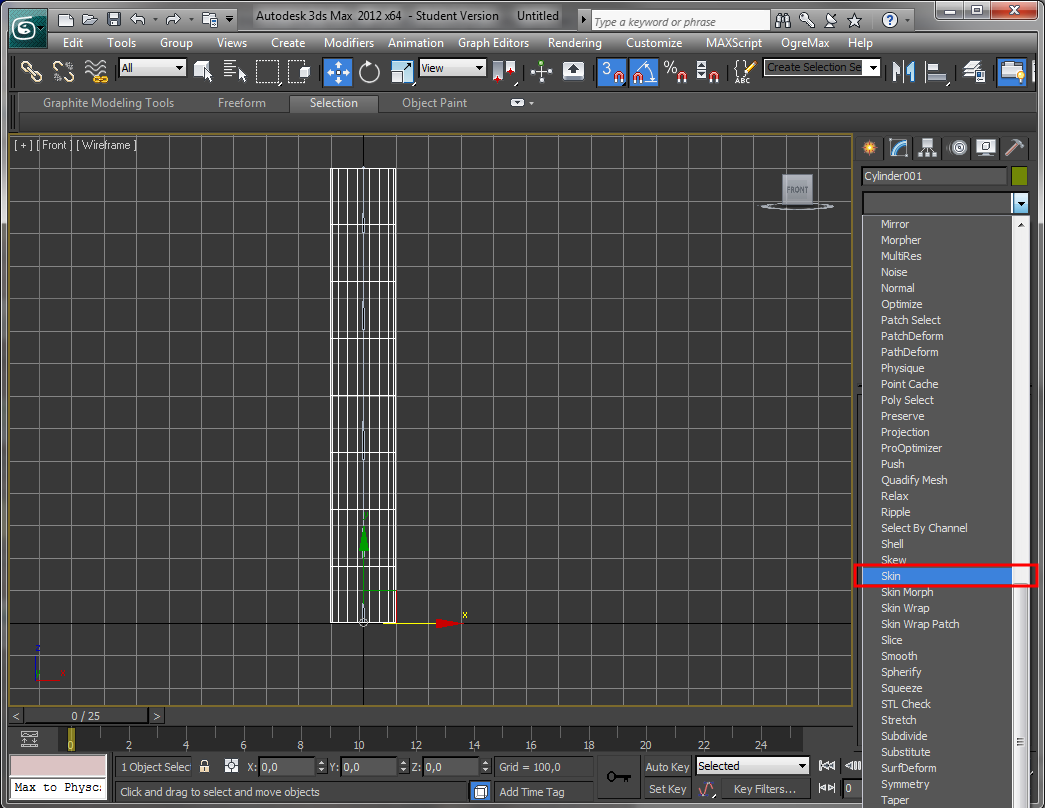The width and height of the screenshot is (1045, 808).
Task: Click the Cylinder001 object color swatch
Action: [1019, 176]
